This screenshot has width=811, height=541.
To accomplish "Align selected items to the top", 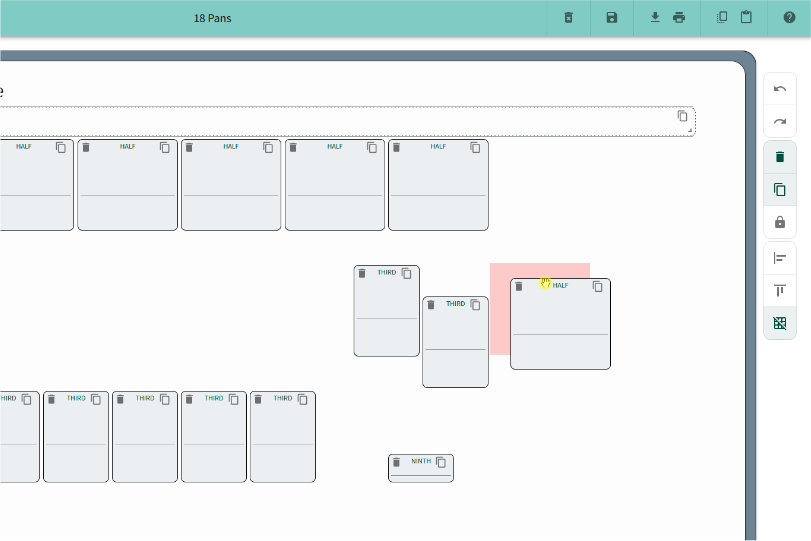I will point(780,291).
